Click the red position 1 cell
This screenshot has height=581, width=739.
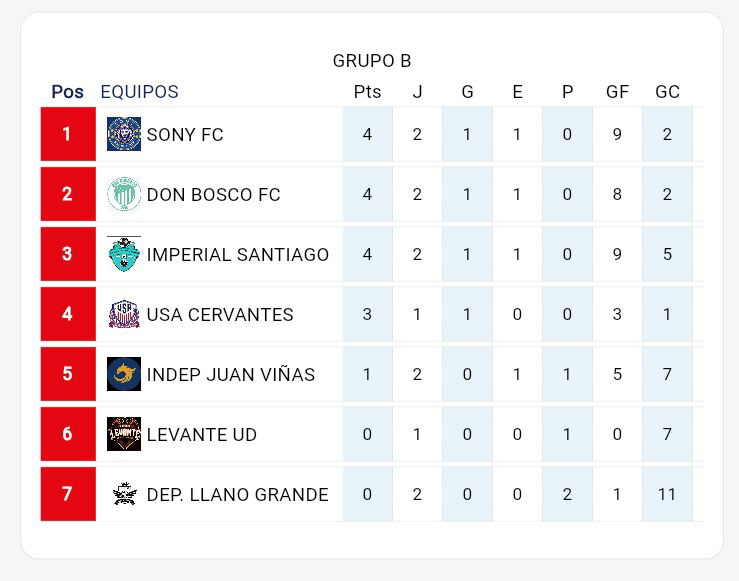67,134
